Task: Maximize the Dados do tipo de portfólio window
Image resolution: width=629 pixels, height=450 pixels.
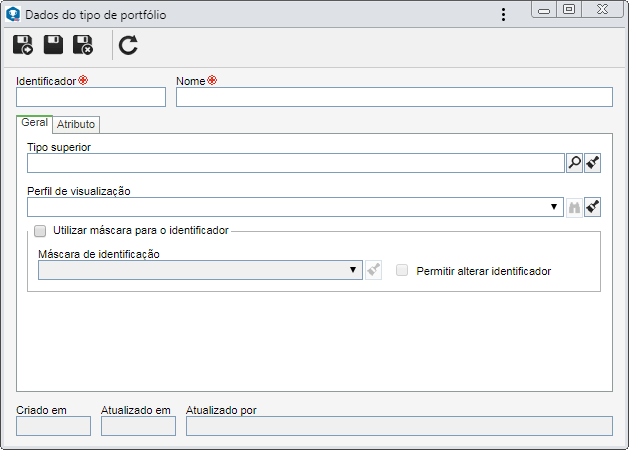Action: click(569, 9)
